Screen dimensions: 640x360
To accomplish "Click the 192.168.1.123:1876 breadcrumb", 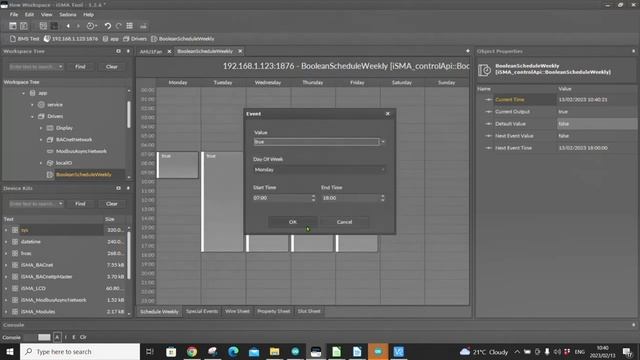I will point(71,39).
